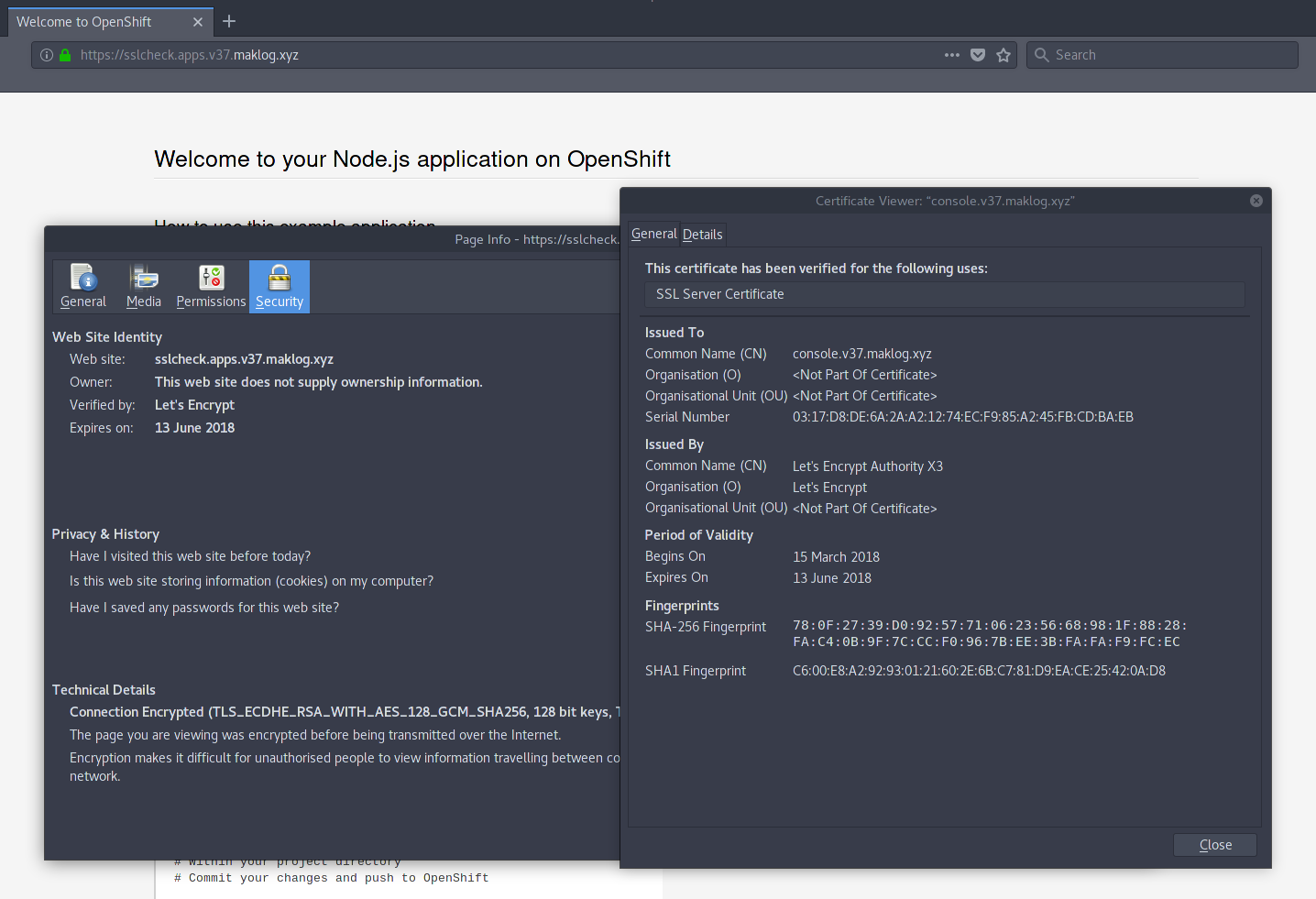Close the Welcome to OpenShift tab

tap(198, 22)
